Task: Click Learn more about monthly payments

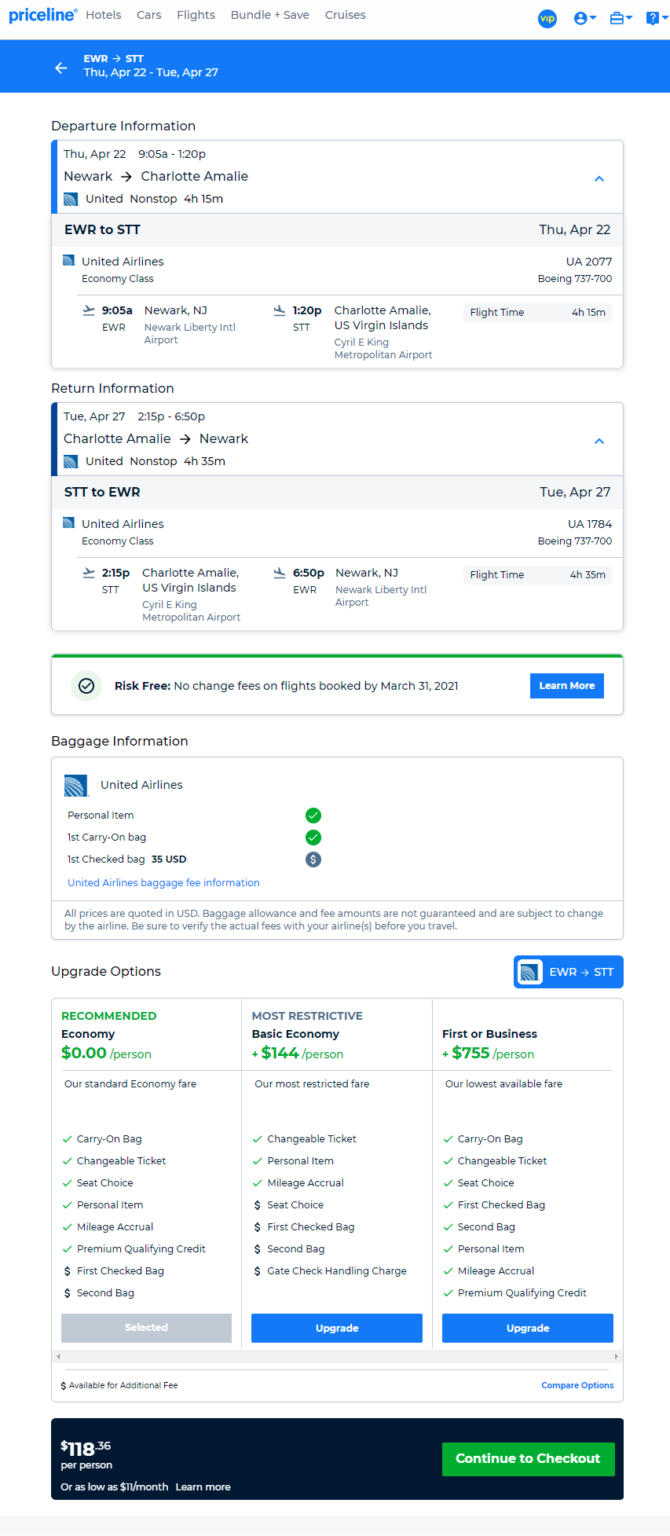Action: pyautogui.click(x=203, y=1487)
